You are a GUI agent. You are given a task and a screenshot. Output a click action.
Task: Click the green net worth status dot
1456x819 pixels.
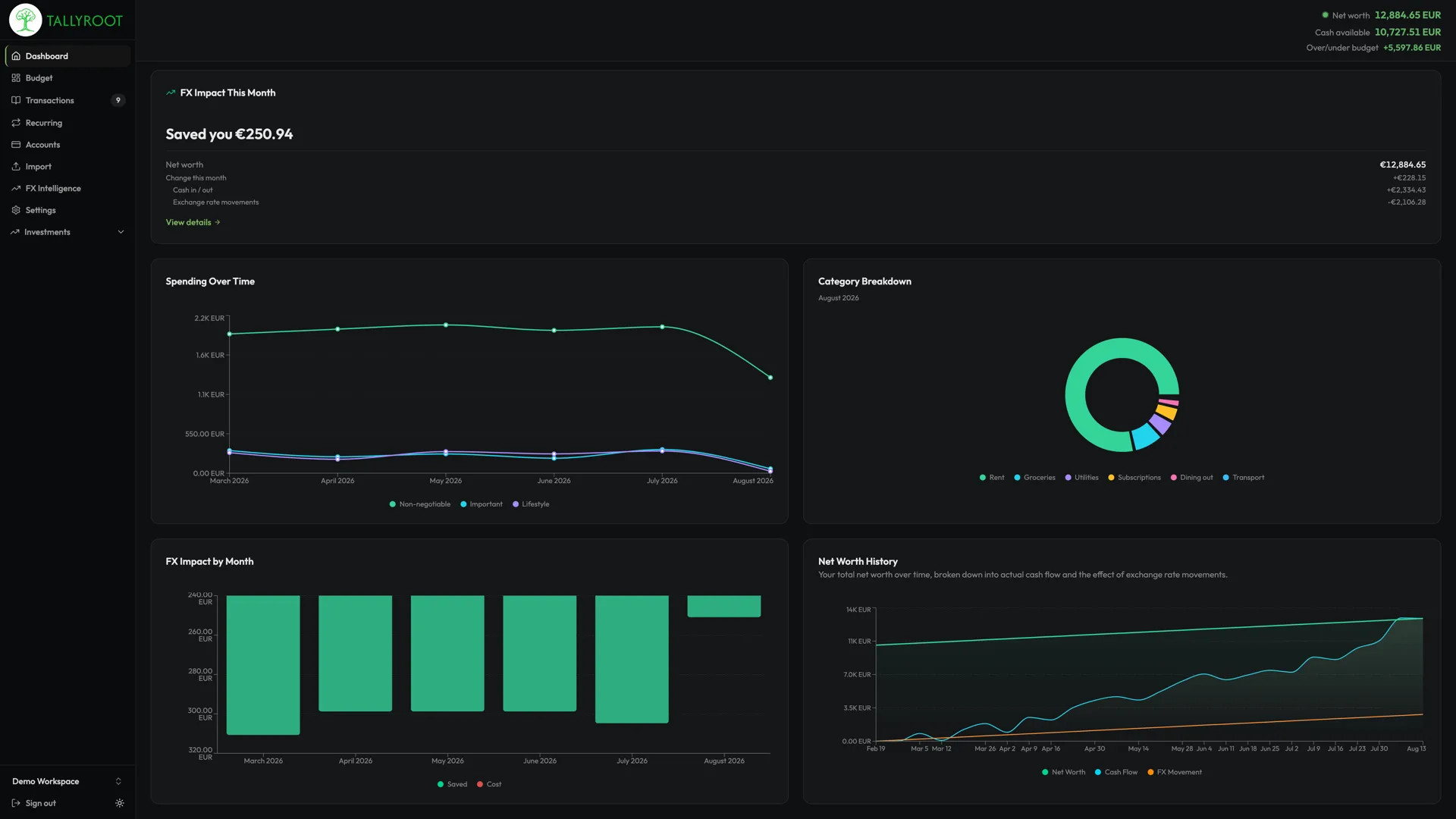click(x=1326, y=15)
